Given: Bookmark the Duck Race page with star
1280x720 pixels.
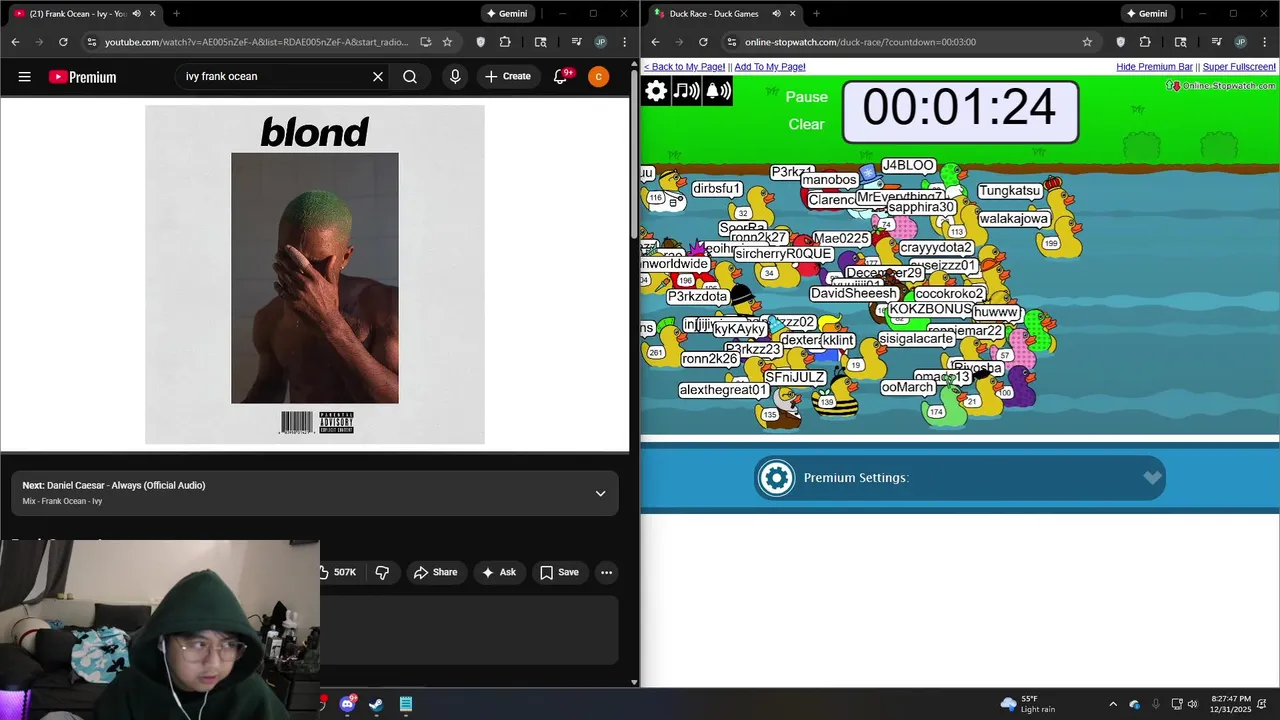Looking at the screenshot, I should pyautogui.click(x=1087, y=42).
